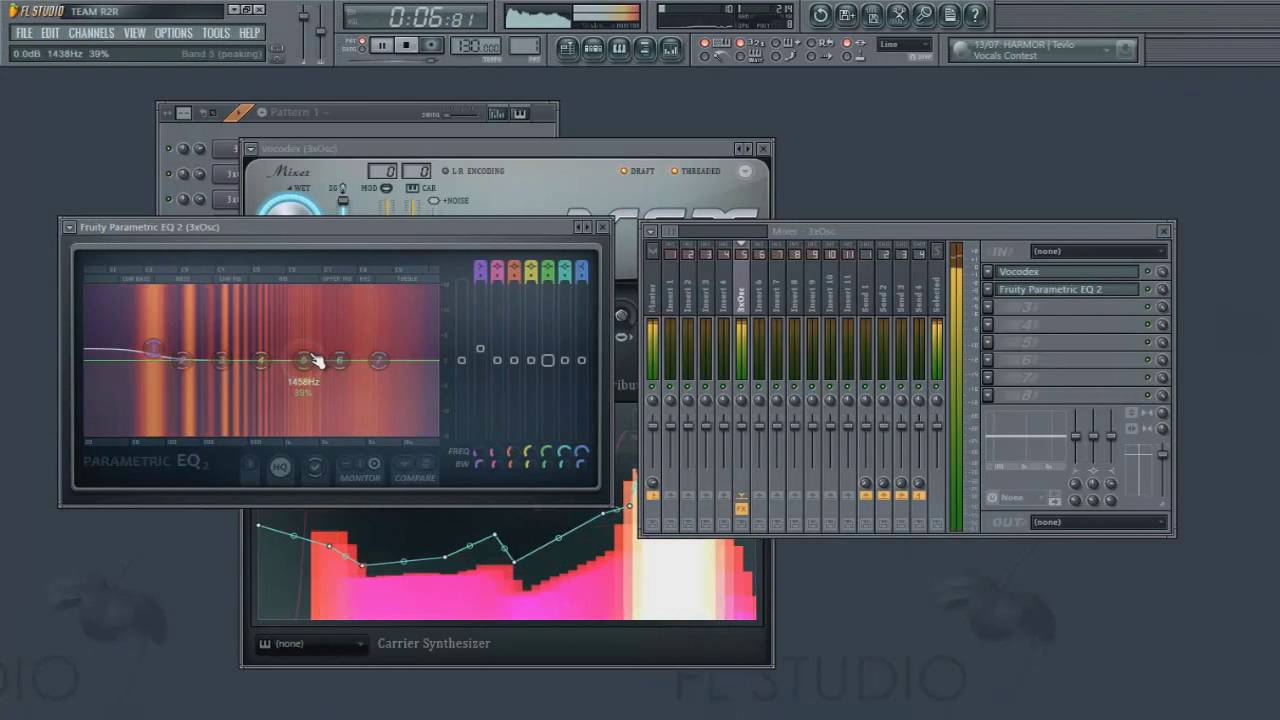The height and width of the screenshot is (720, 1280).
Task: Open the VIEW menu
Action: [135, 33]
